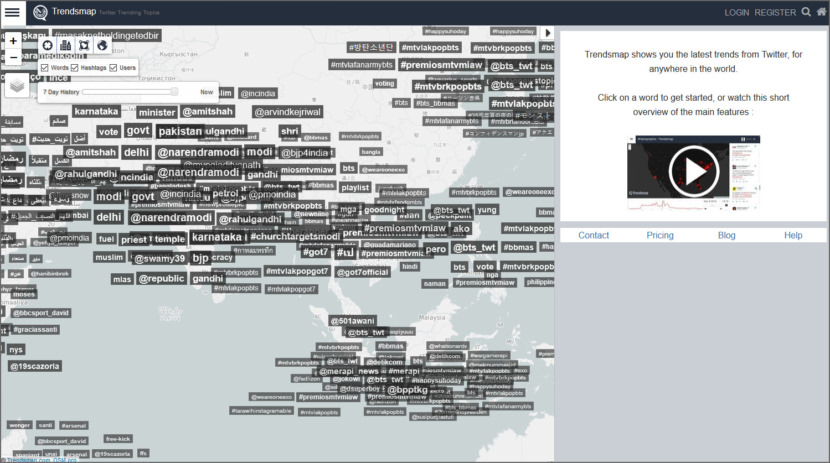Open the Blog link
Viewport: 830px width, 463px height.
[x=726, y=235]
